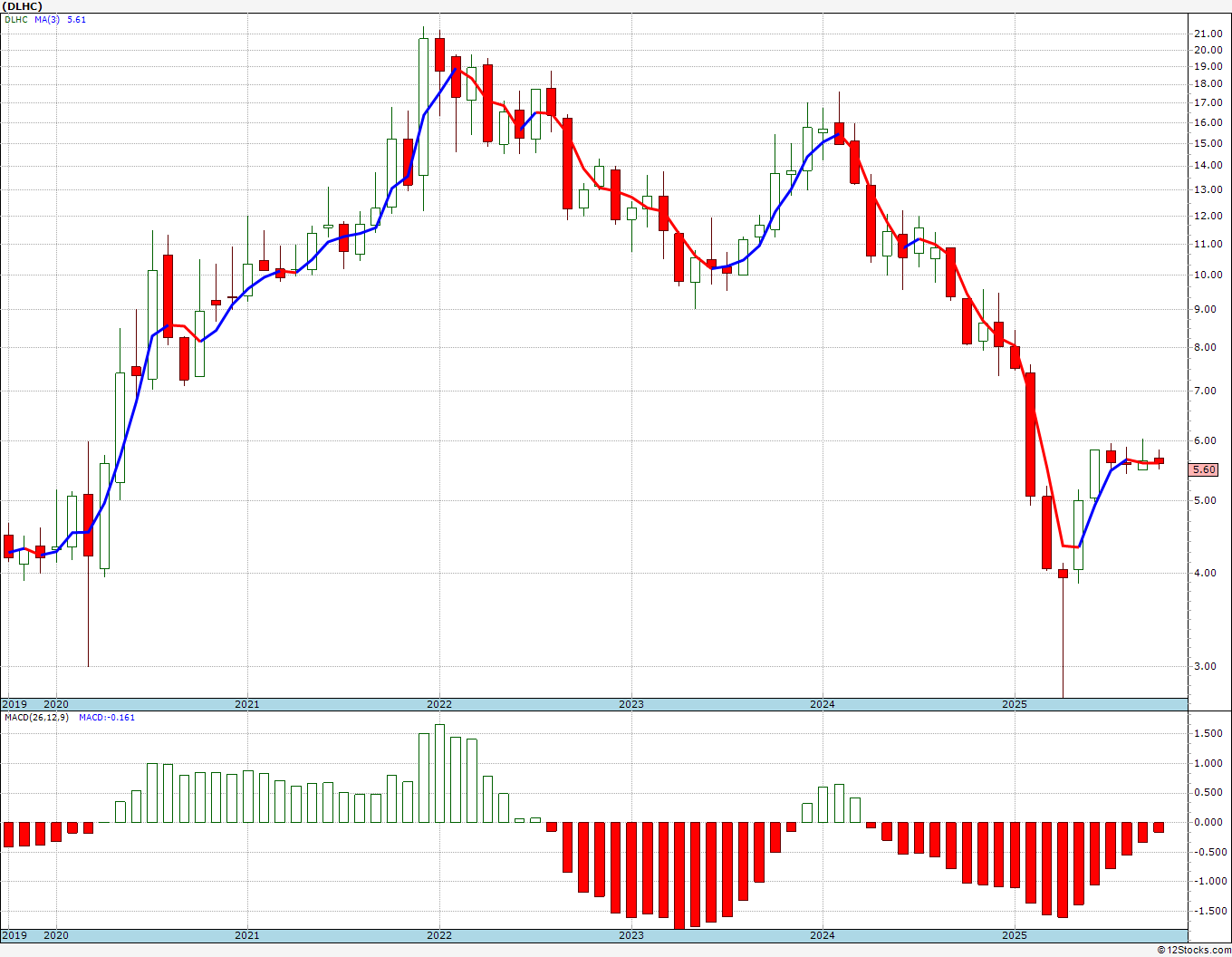The image size is (1232, 957).
Task: Choose "2025" on the price chart time axis
Action: 1015,704
